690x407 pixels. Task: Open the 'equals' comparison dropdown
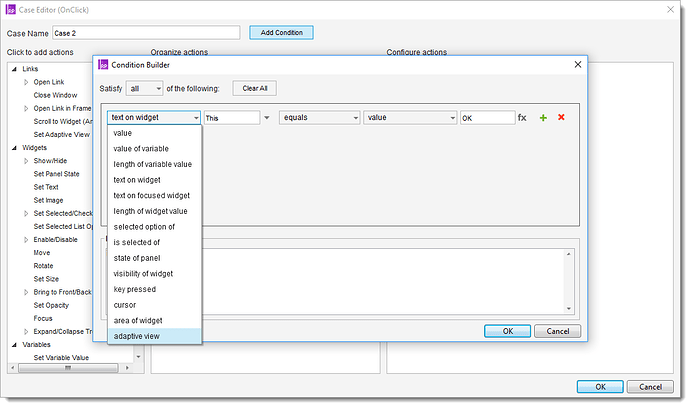pyautogui.click(x=319, y=117)
